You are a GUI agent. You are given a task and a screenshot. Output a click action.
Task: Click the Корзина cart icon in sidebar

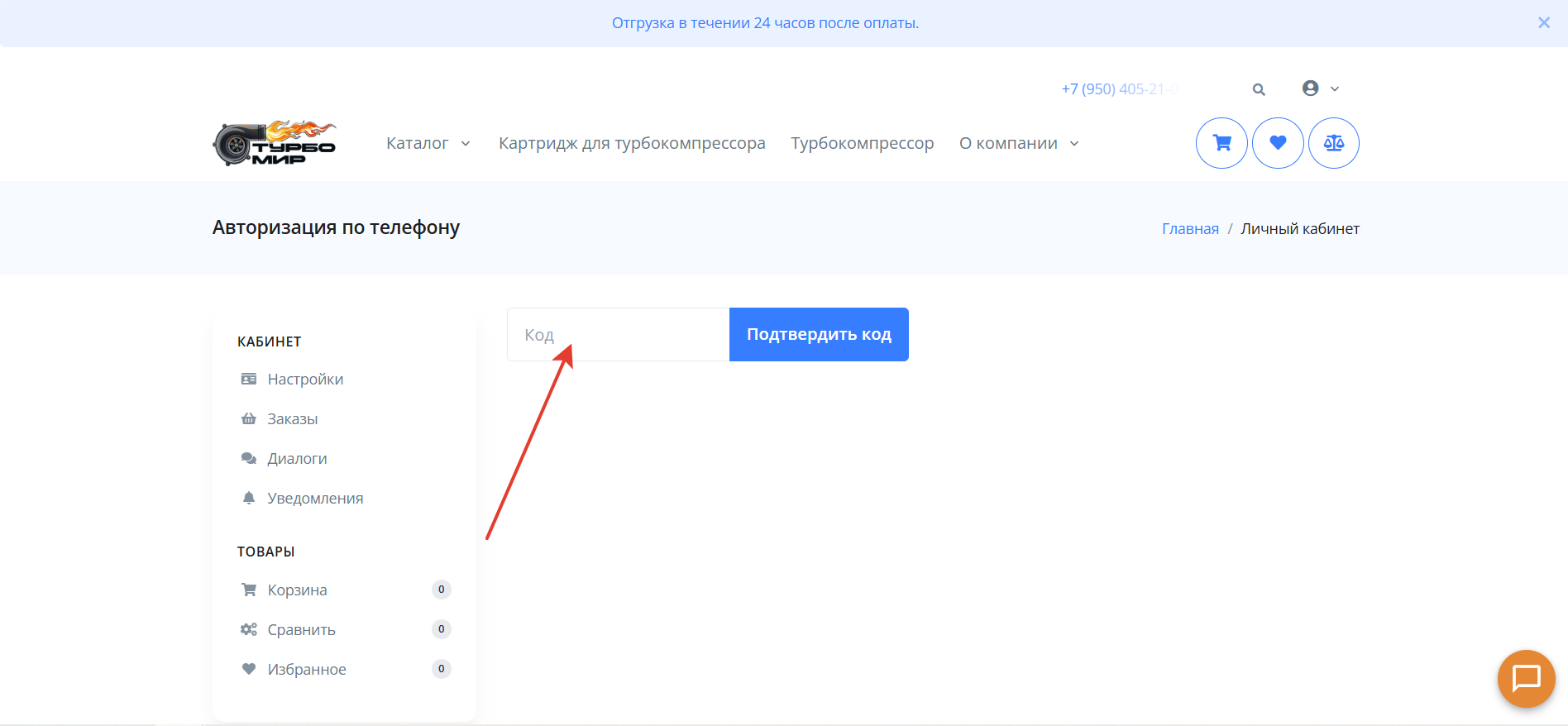click(x=249, y=590)
